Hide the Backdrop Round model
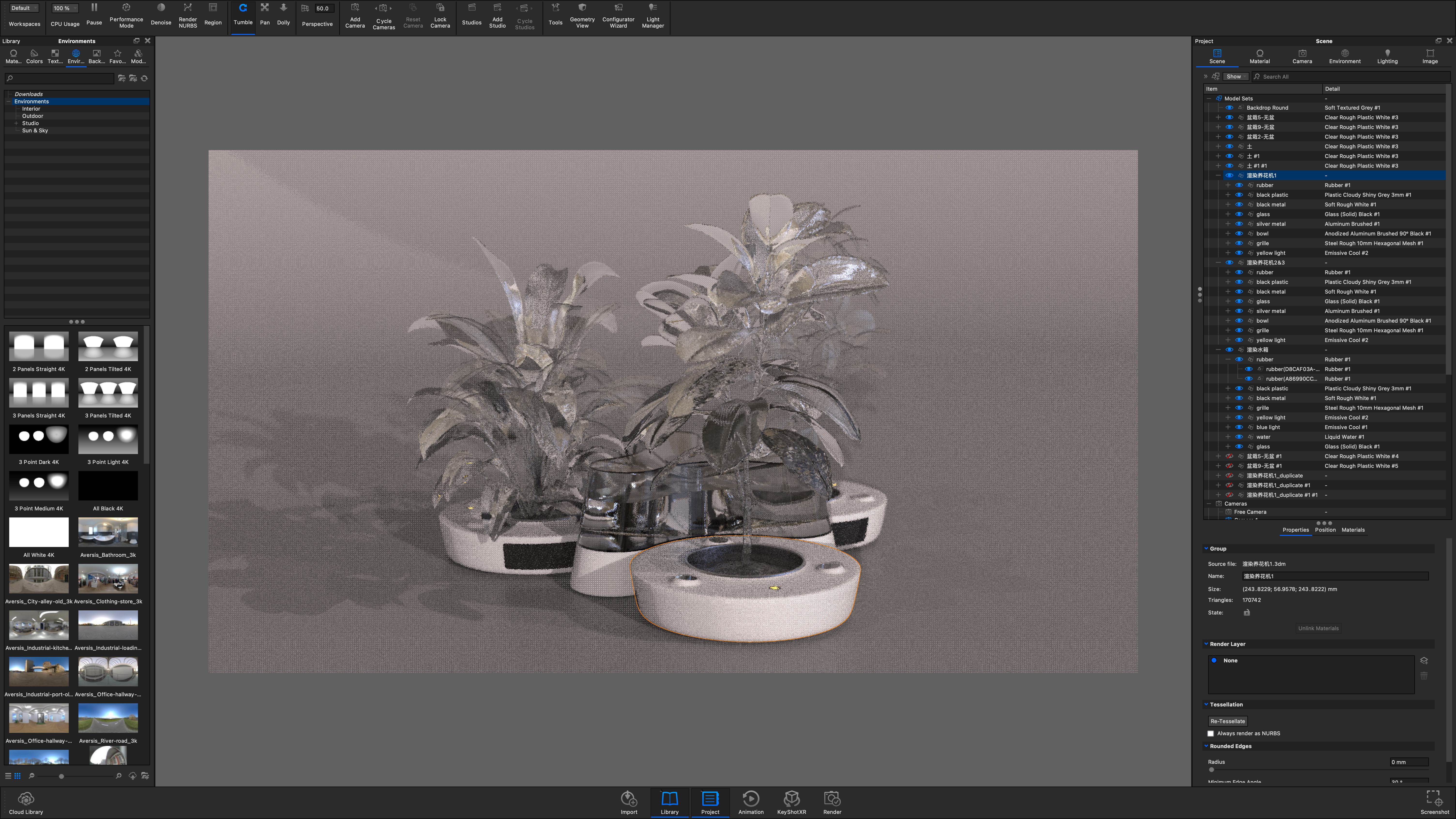This screenshot has height=819, width=1456. pos(1229,108)
